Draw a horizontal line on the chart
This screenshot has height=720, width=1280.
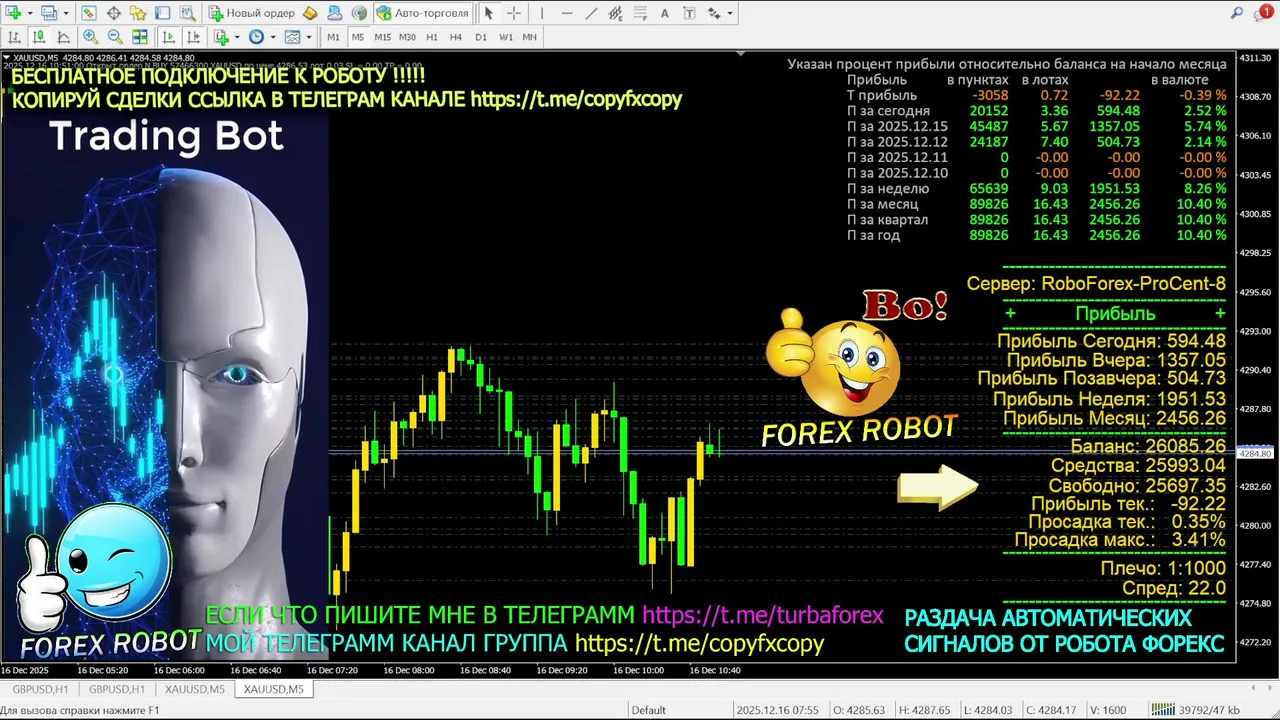[567, 13]
